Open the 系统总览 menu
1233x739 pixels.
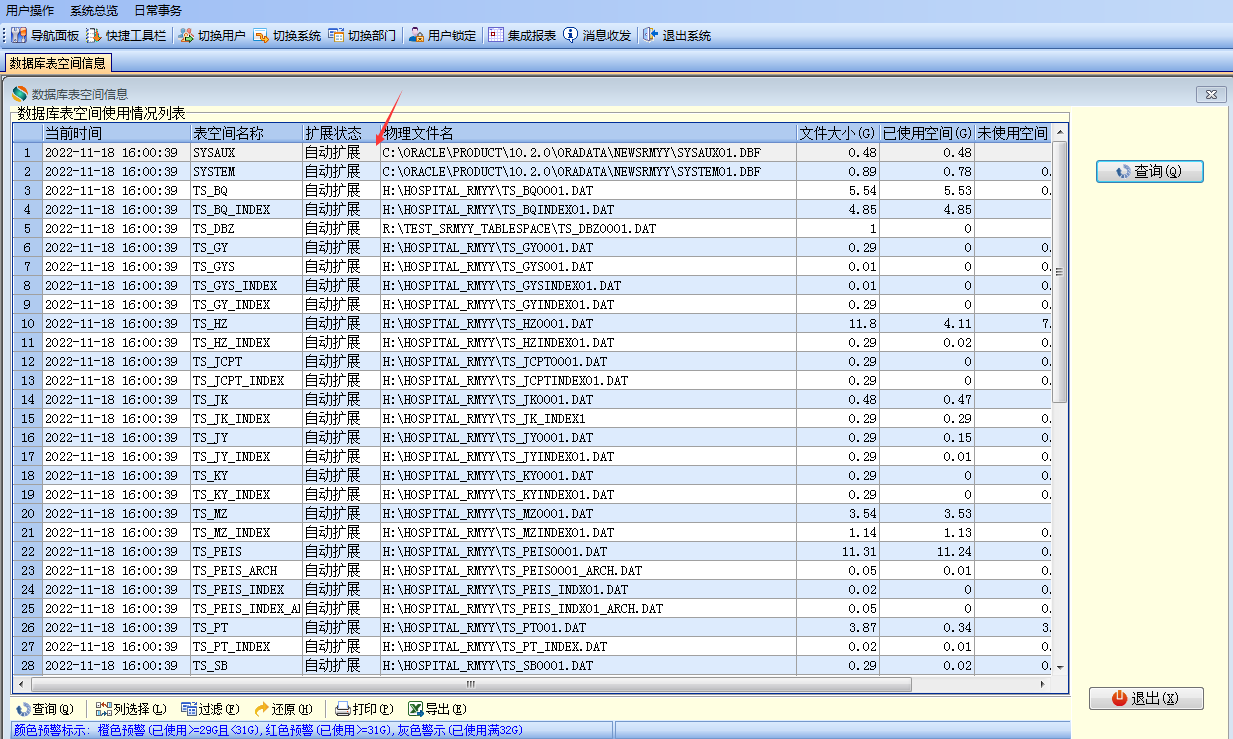94,10
